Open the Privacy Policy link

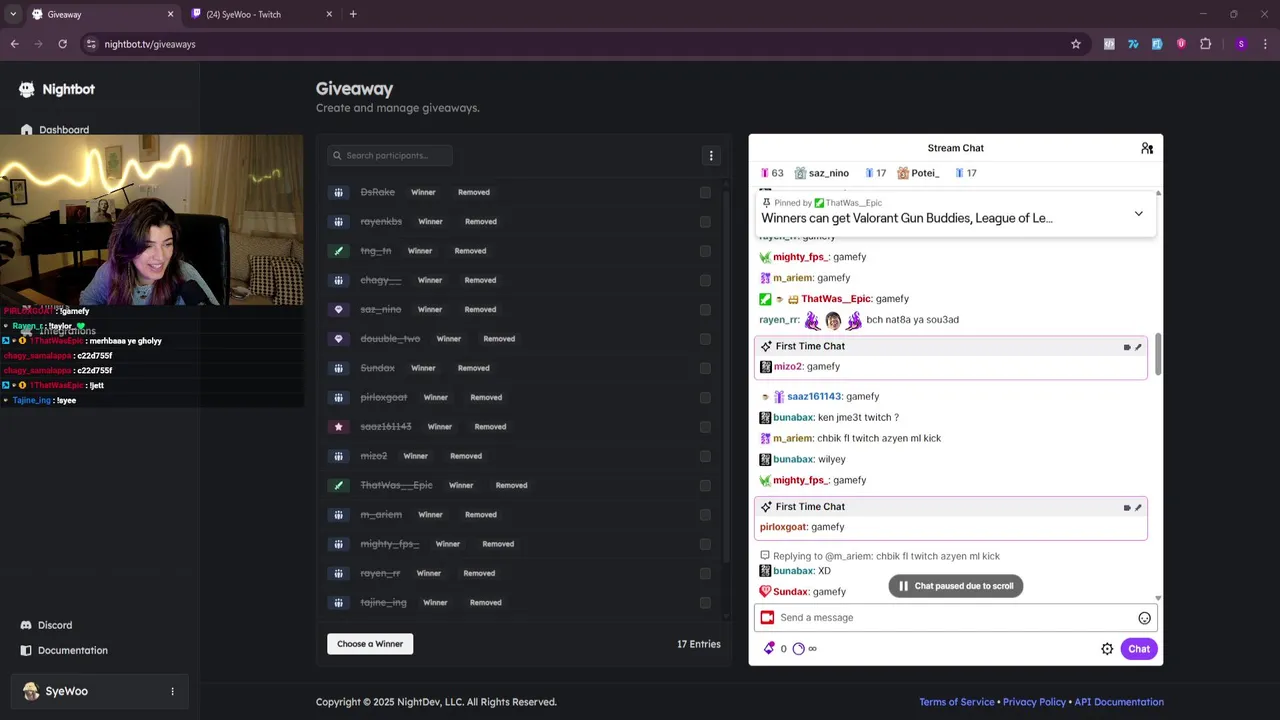[x=1034, y=702]
